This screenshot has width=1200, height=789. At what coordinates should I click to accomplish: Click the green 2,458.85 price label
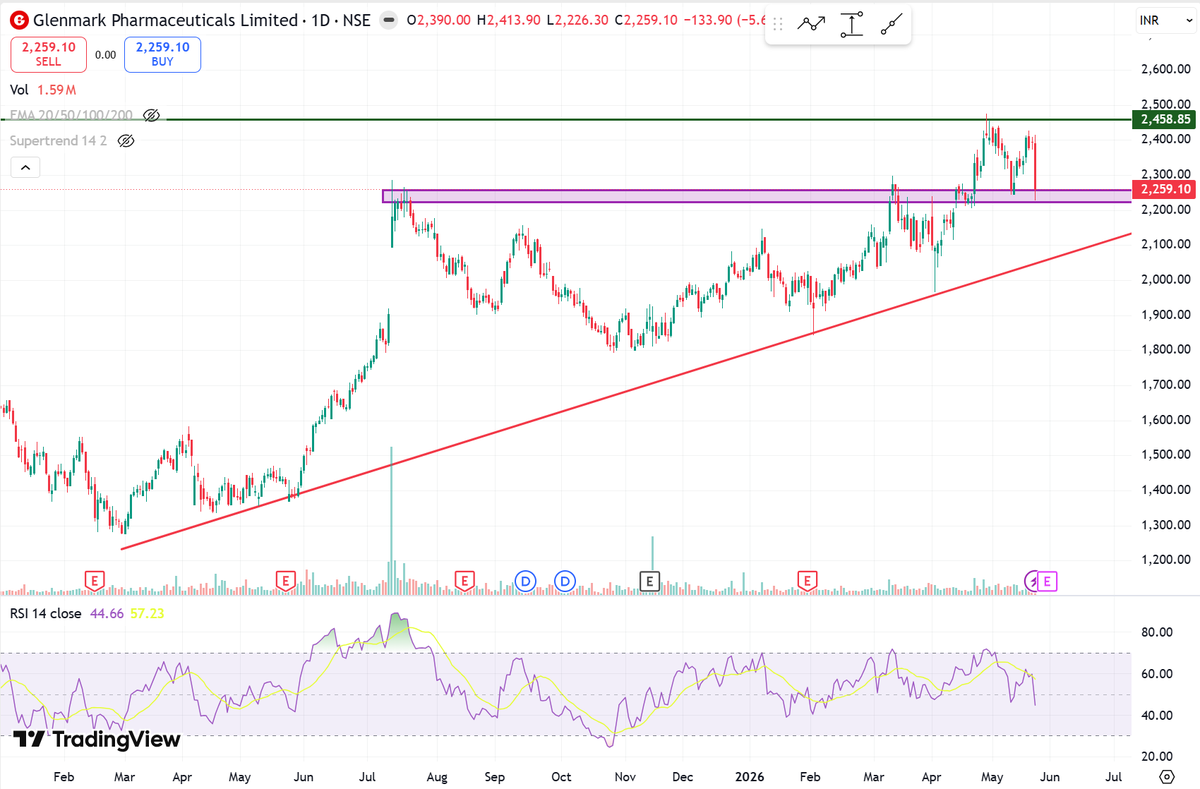point(1164,119)
